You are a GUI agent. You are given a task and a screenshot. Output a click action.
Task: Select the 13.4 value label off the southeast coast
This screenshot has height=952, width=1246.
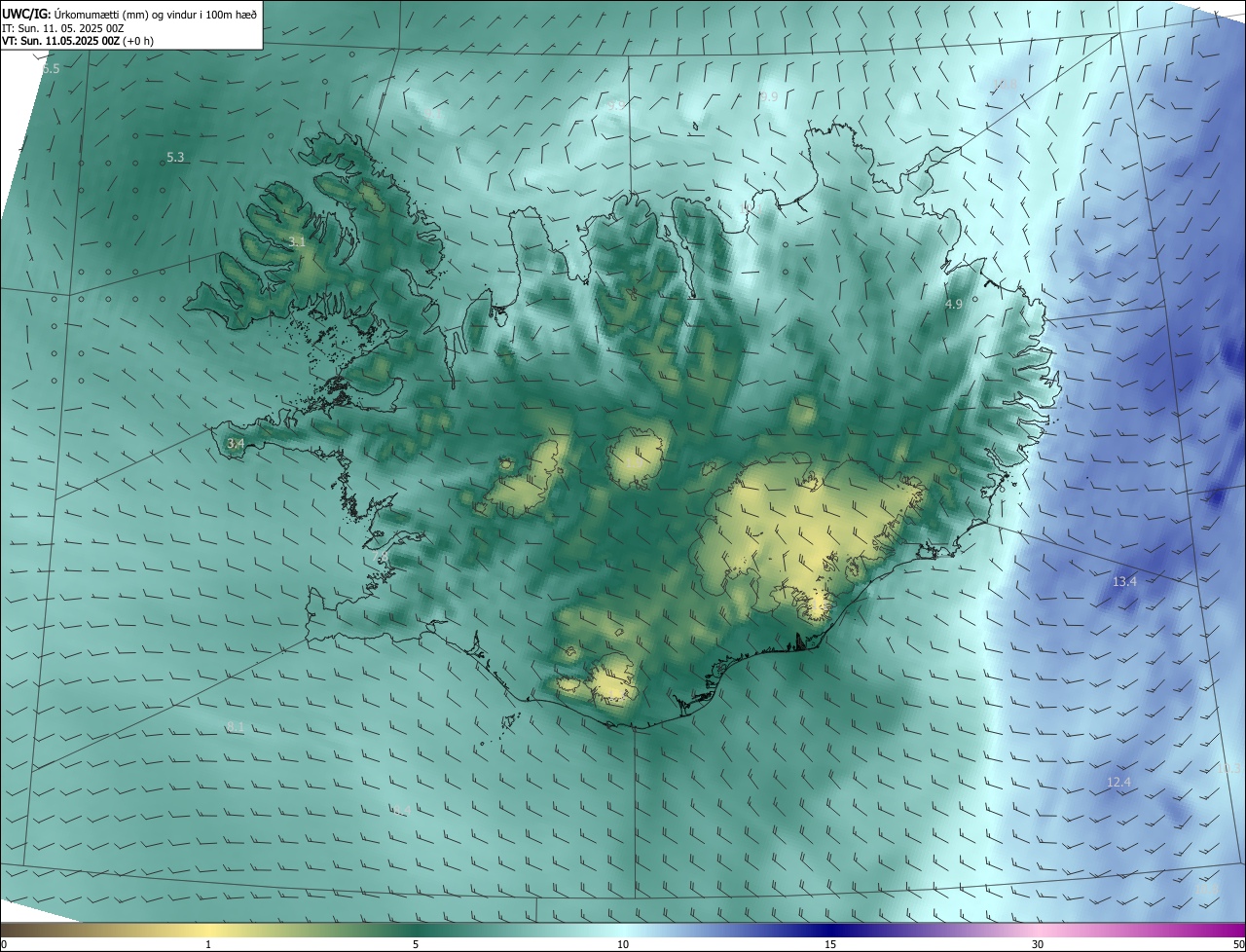click(x=1124, y=581)
